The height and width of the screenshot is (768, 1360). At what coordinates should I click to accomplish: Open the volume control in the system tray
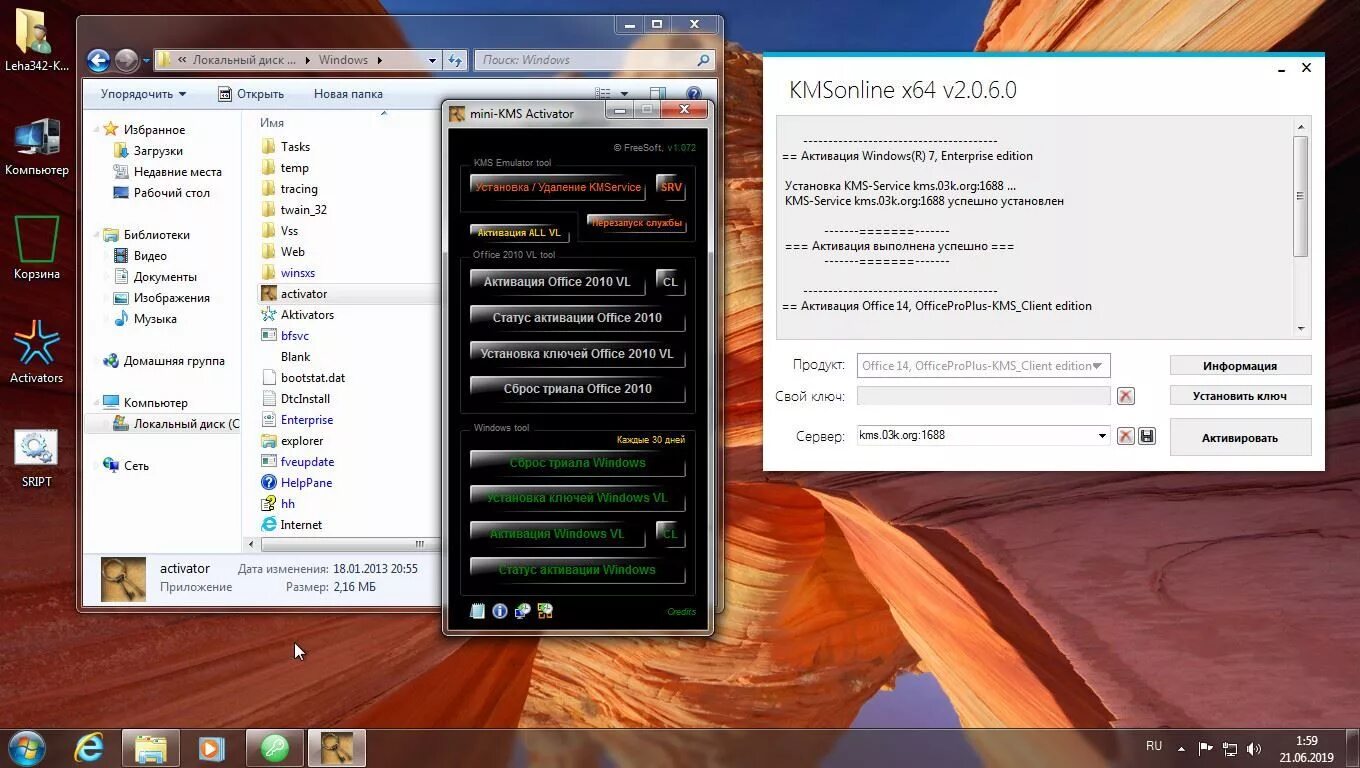[x=1254, y=748]
